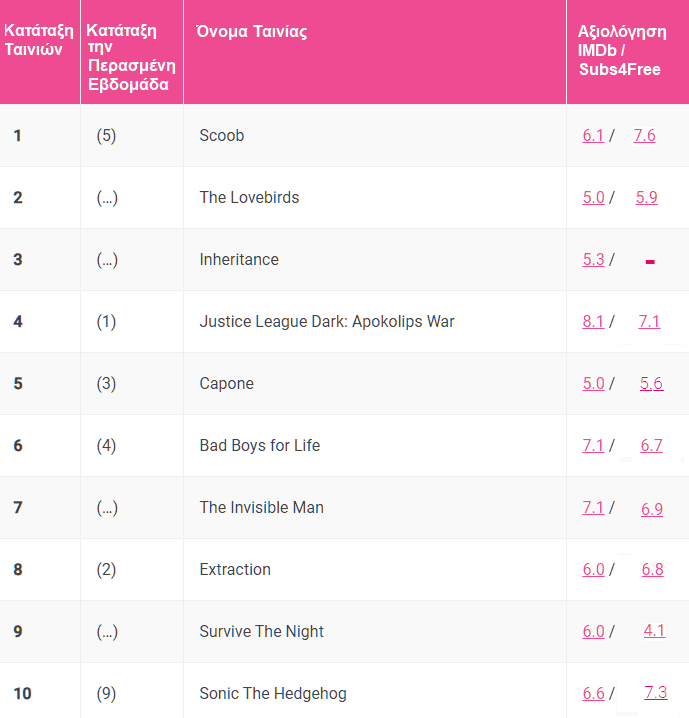This screenshot has width=689, height=718.
Task: Click The Lovebirds Subs4Free rating 5.9
Action: click(646, 197)
